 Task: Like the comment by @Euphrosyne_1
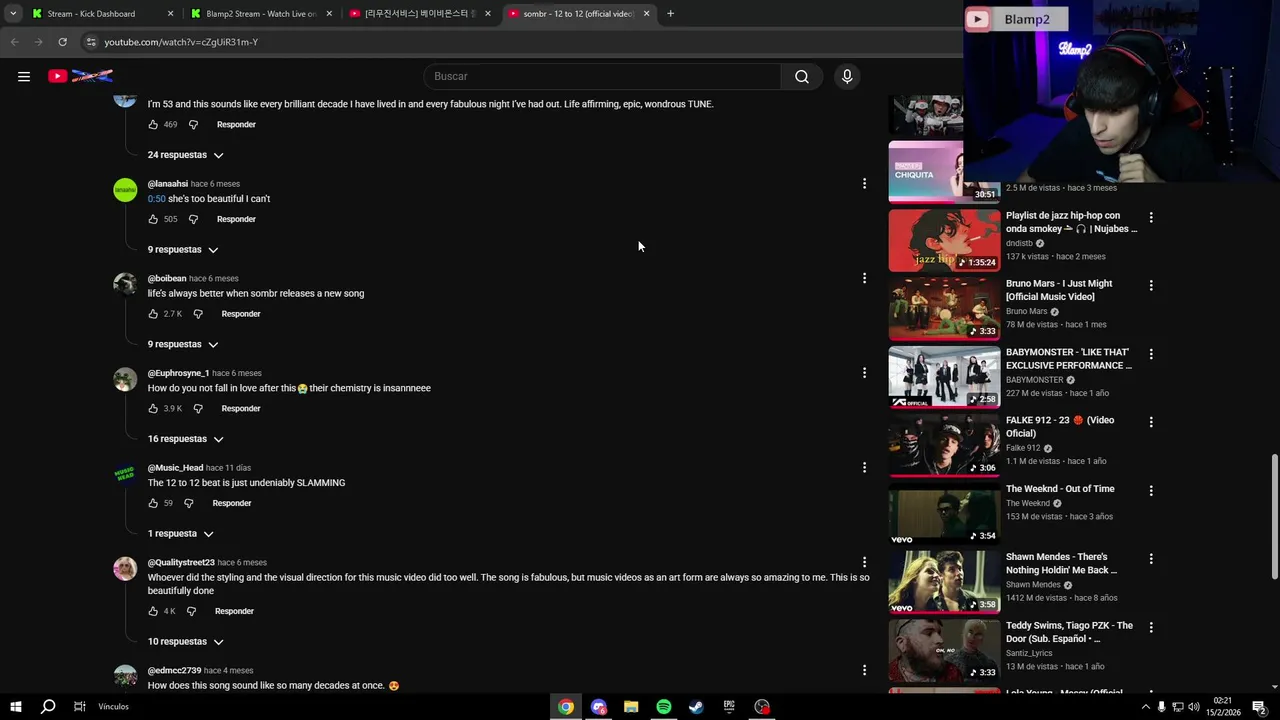click(153, 408)
